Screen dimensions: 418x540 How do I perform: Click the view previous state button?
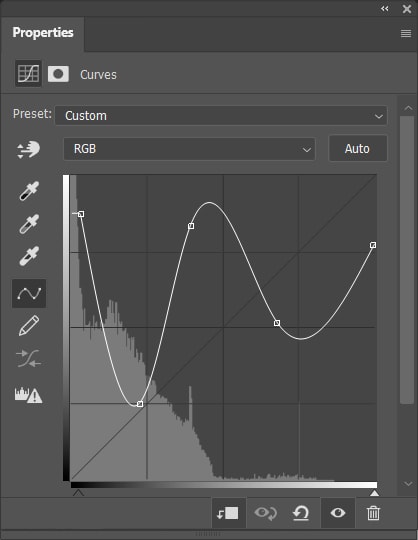tap(265, 513)
